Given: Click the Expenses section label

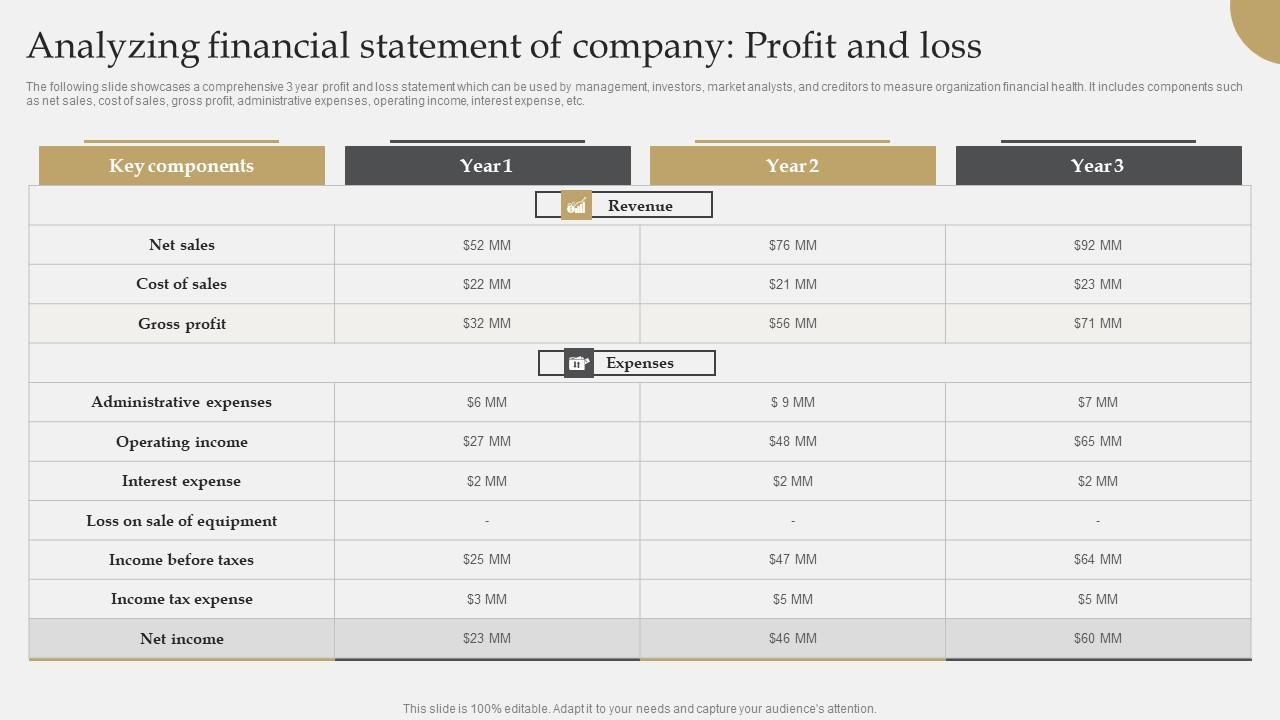Looking at the screenshot, I should (640, 363).
